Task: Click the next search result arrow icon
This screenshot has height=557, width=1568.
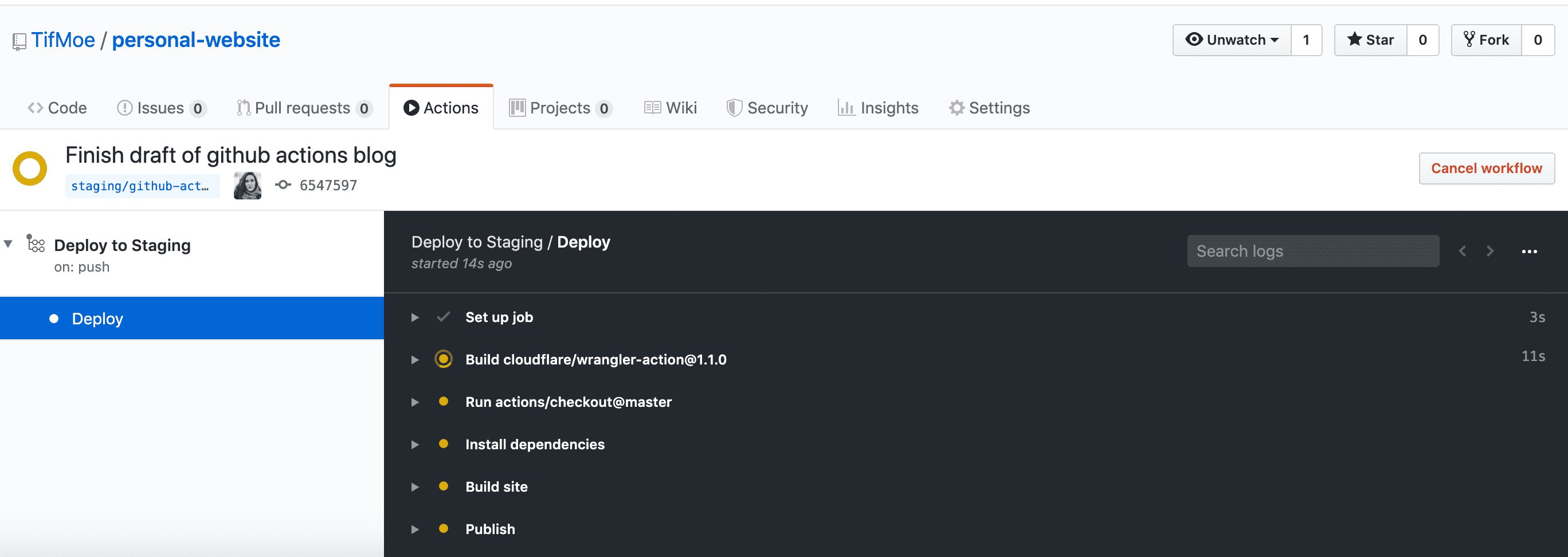Action: (x=1490, y=251)
